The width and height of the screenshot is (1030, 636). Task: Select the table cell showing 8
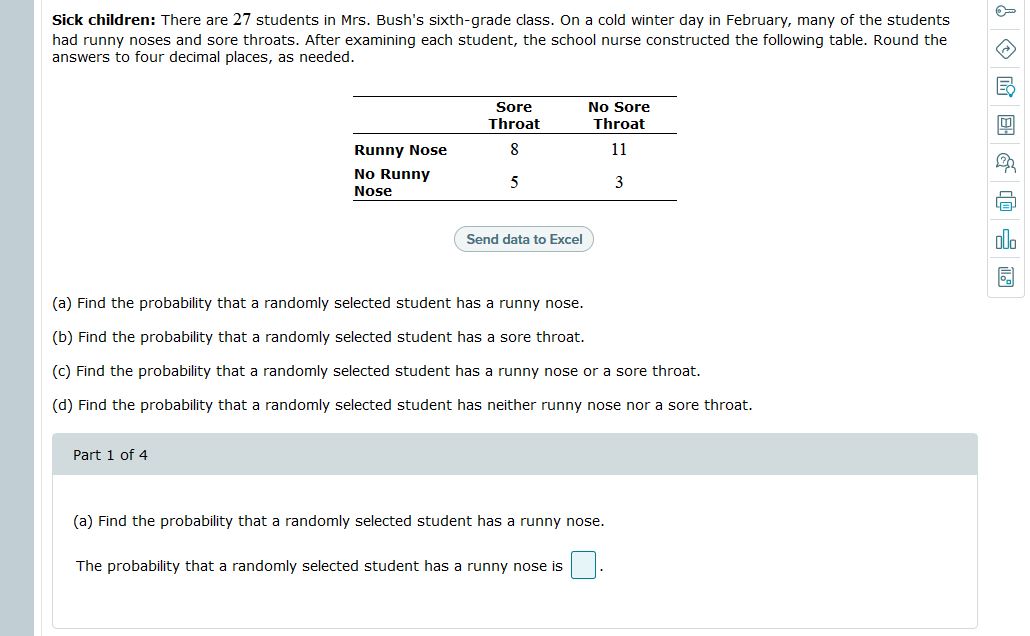point(513,149)
